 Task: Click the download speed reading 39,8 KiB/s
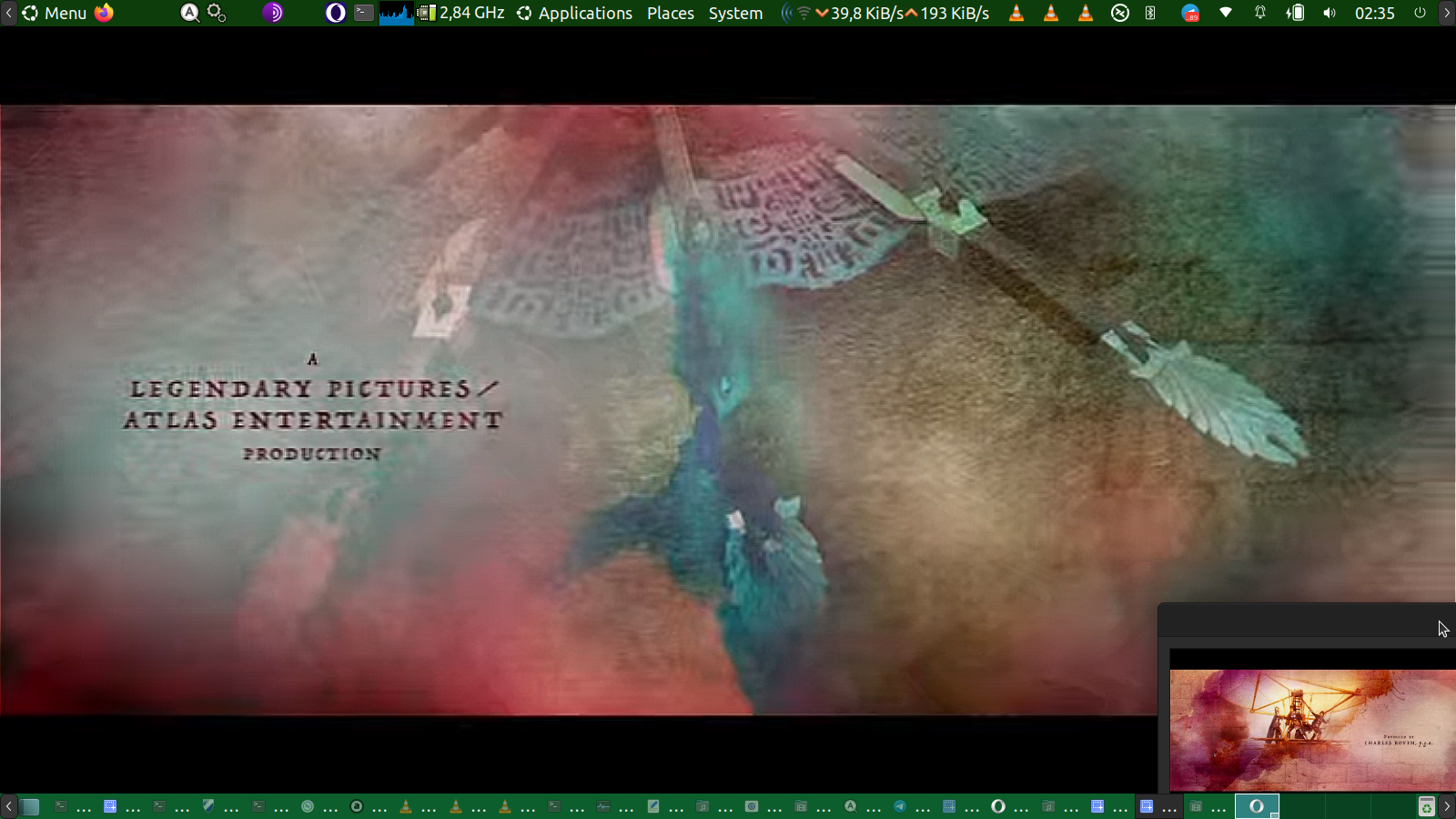(x=860, y=13)
